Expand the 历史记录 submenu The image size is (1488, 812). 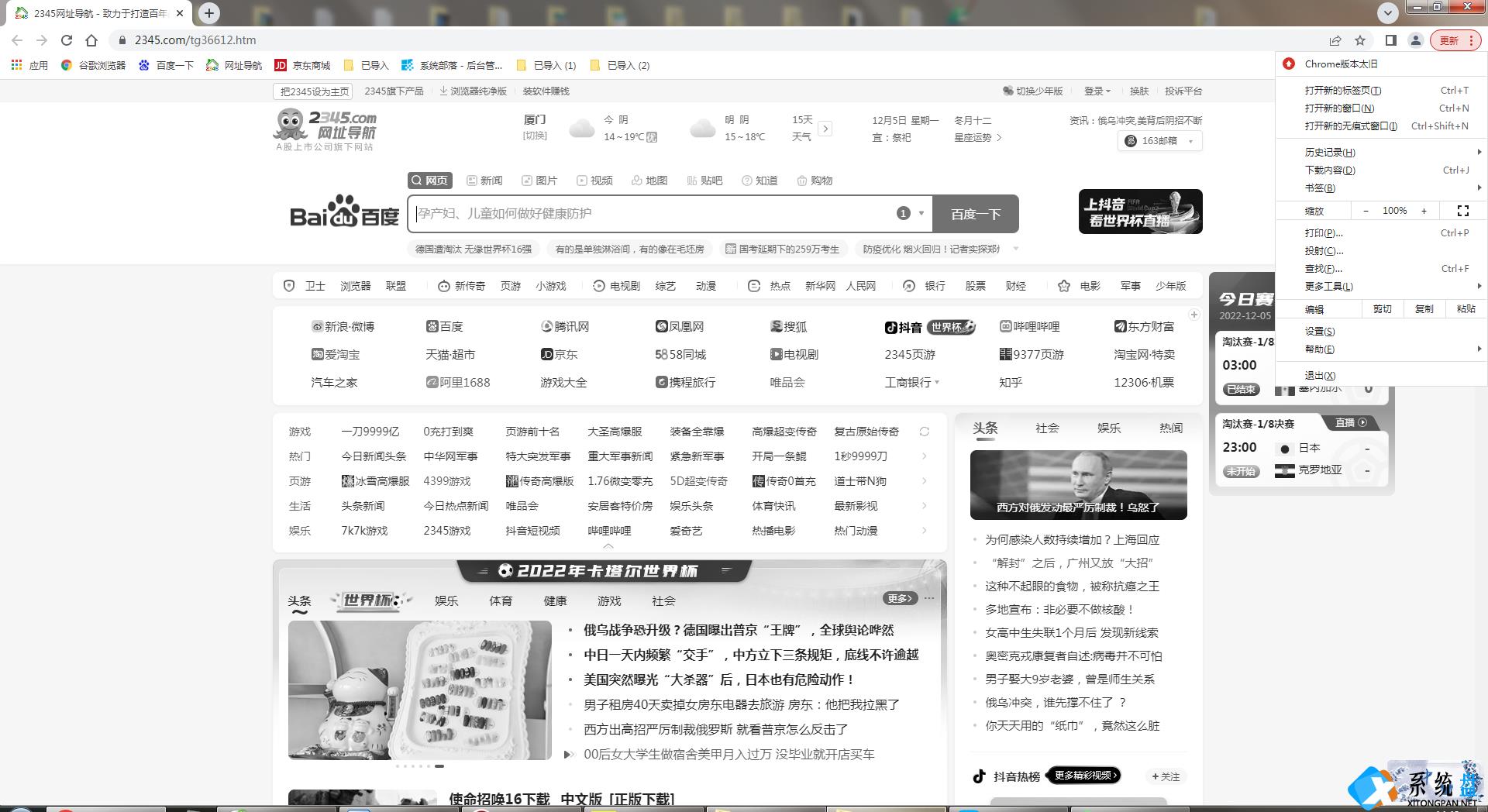pyautogui.click(x=1381, y=152)
